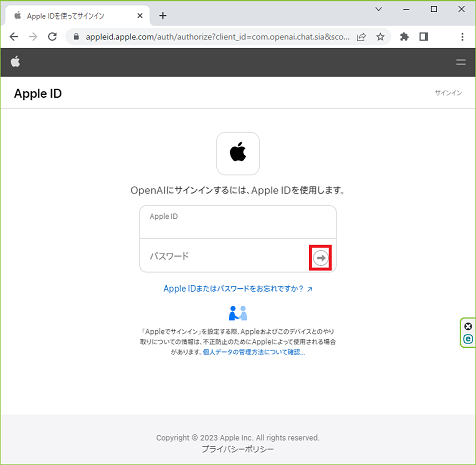The height and width of the screenshot is (465, 476).
Task: Toggle the browser side panel icon
Action: pyautogui.click(x=424, y=37)
